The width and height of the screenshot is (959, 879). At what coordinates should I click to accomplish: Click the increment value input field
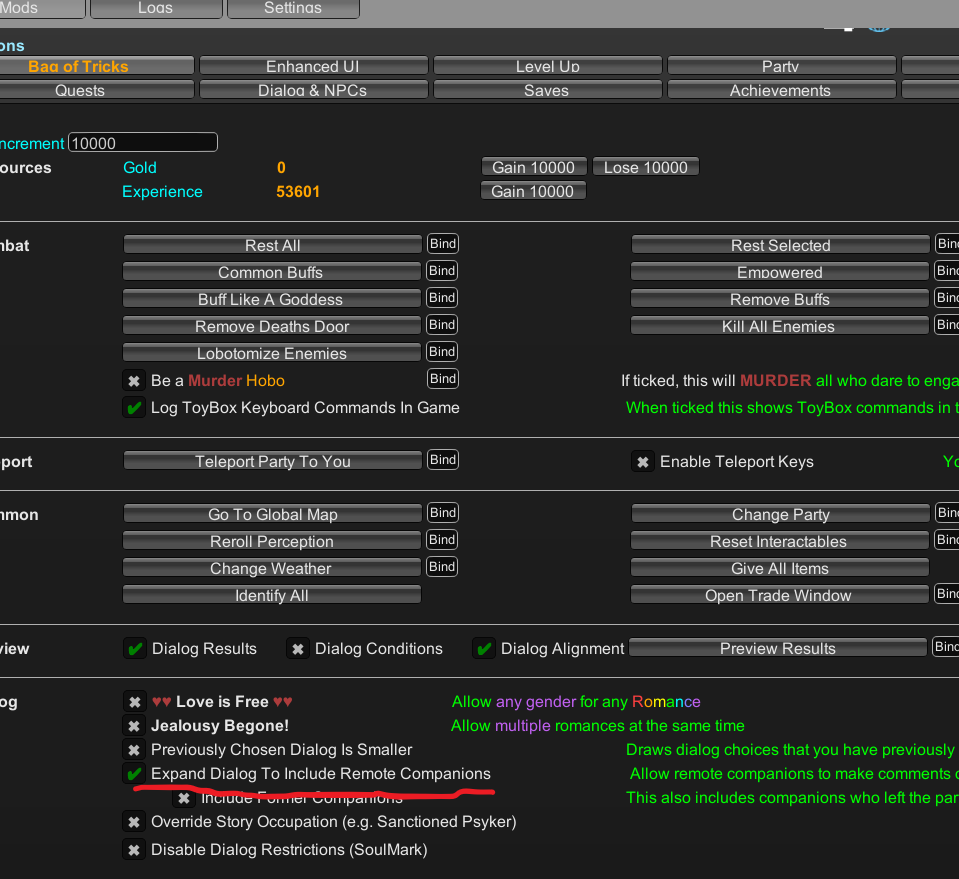143,143
